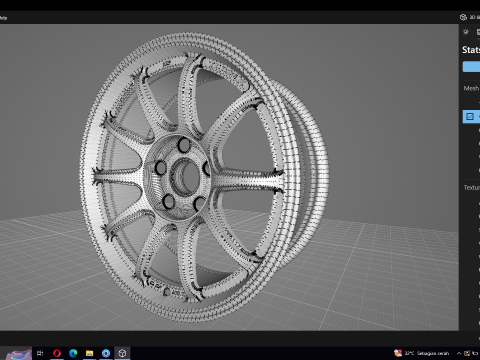Image resolution: width=480 pixels, height=360 pixels.
Task: Select the 3D Viewer app in the taskbar
Action: pos(122,353)
